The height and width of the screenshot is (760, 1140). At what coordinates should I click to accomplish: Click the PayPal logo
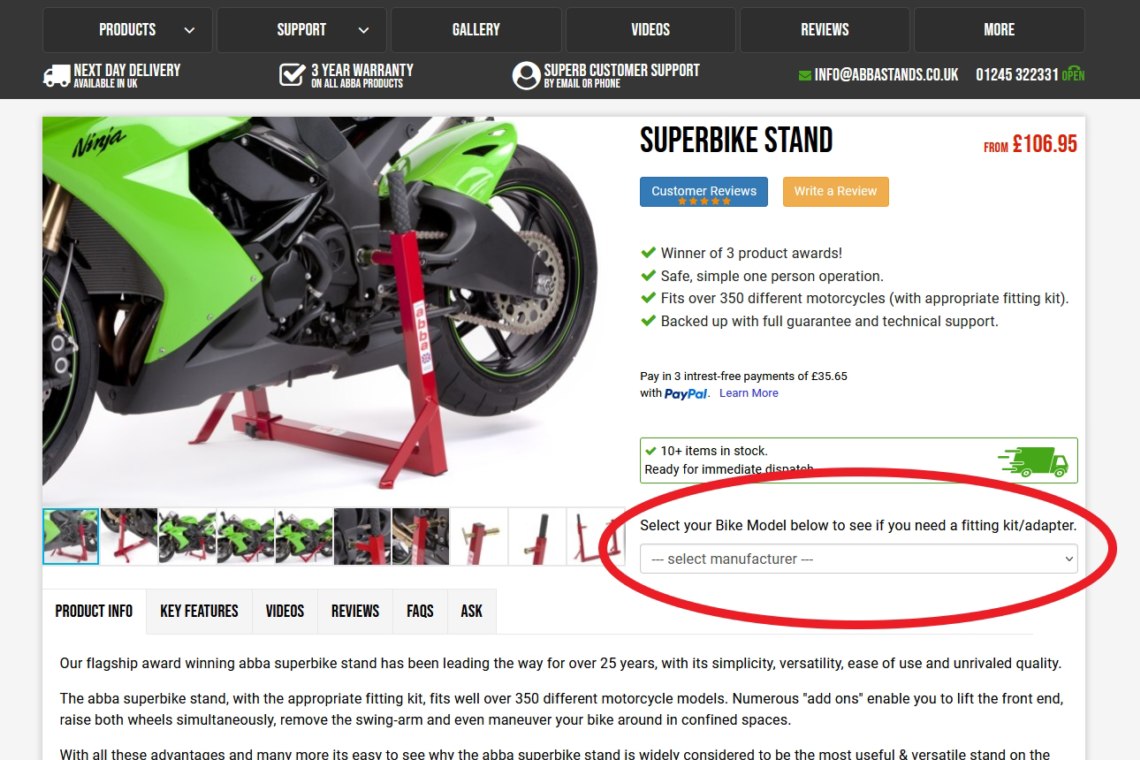686,393
